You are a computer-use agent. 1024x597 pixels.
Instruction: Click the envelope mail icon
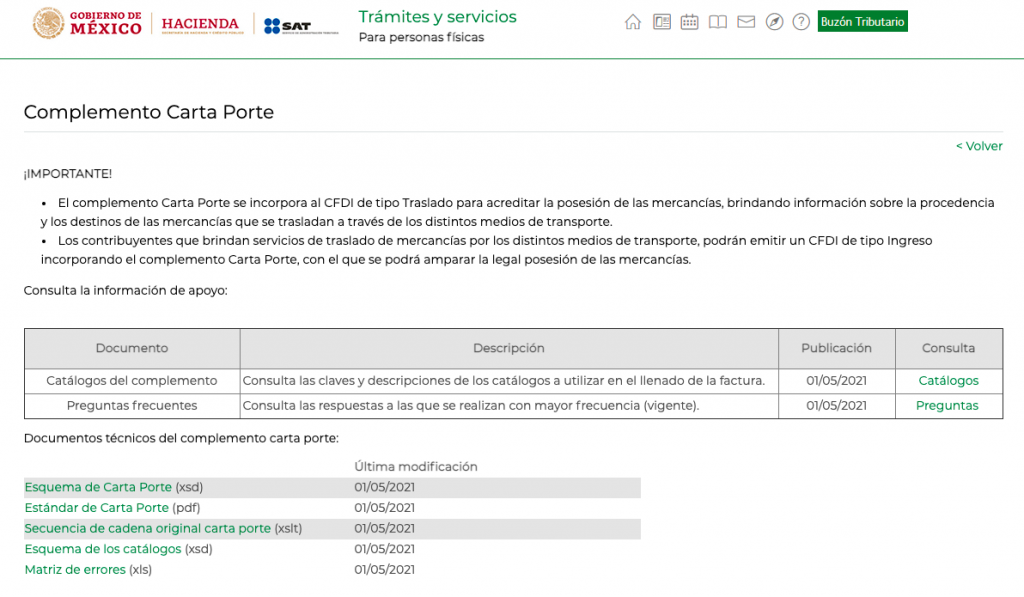[746, 22]
